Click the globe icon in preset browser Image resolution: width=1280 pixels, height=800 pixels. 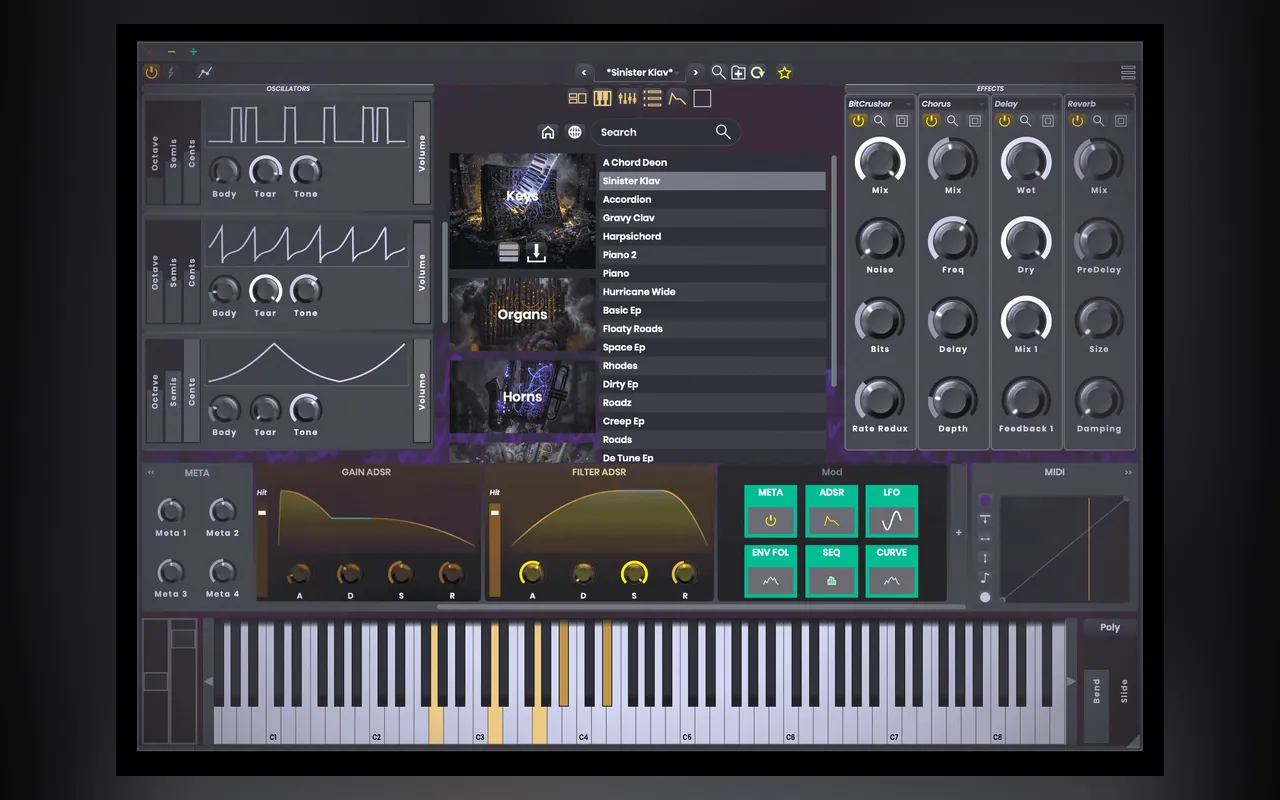click(x=575, y=132)
